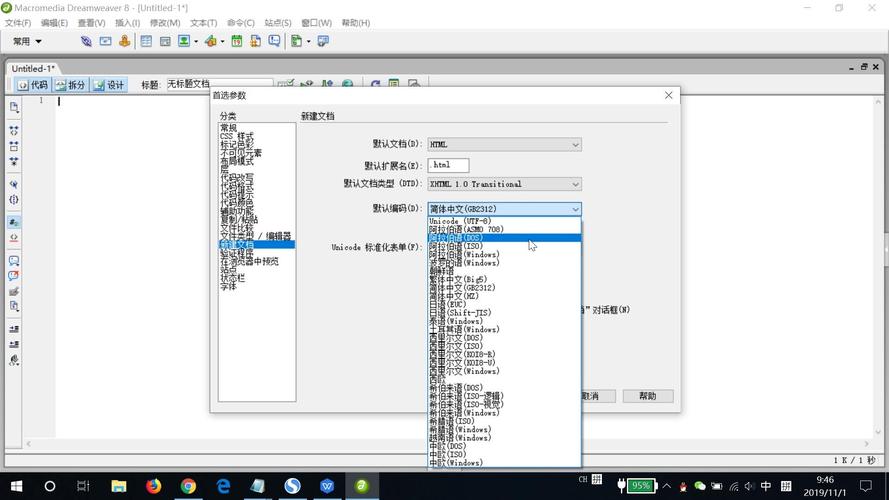889x500 pixels.
Task: Select 字体 category in preferences list
Action: (x=256, y=286)
